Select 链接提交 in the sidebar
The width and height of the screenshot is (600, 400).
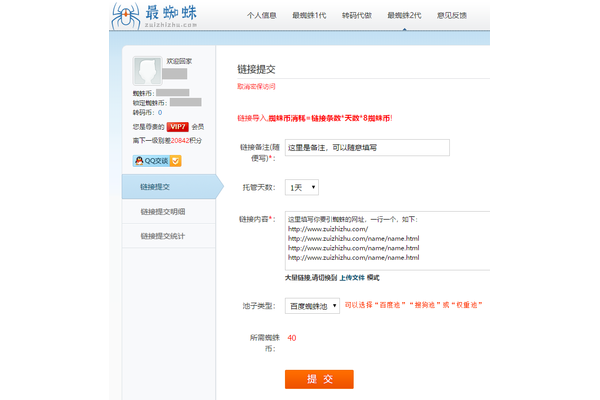[x=161, y=187]
